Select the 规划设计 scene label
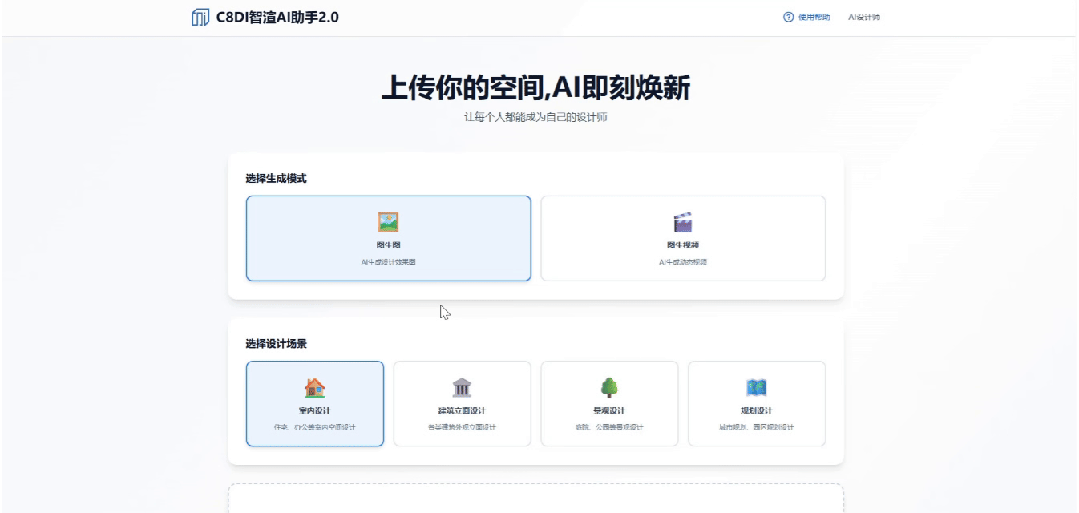1079x513 pixels. [756, 411]
